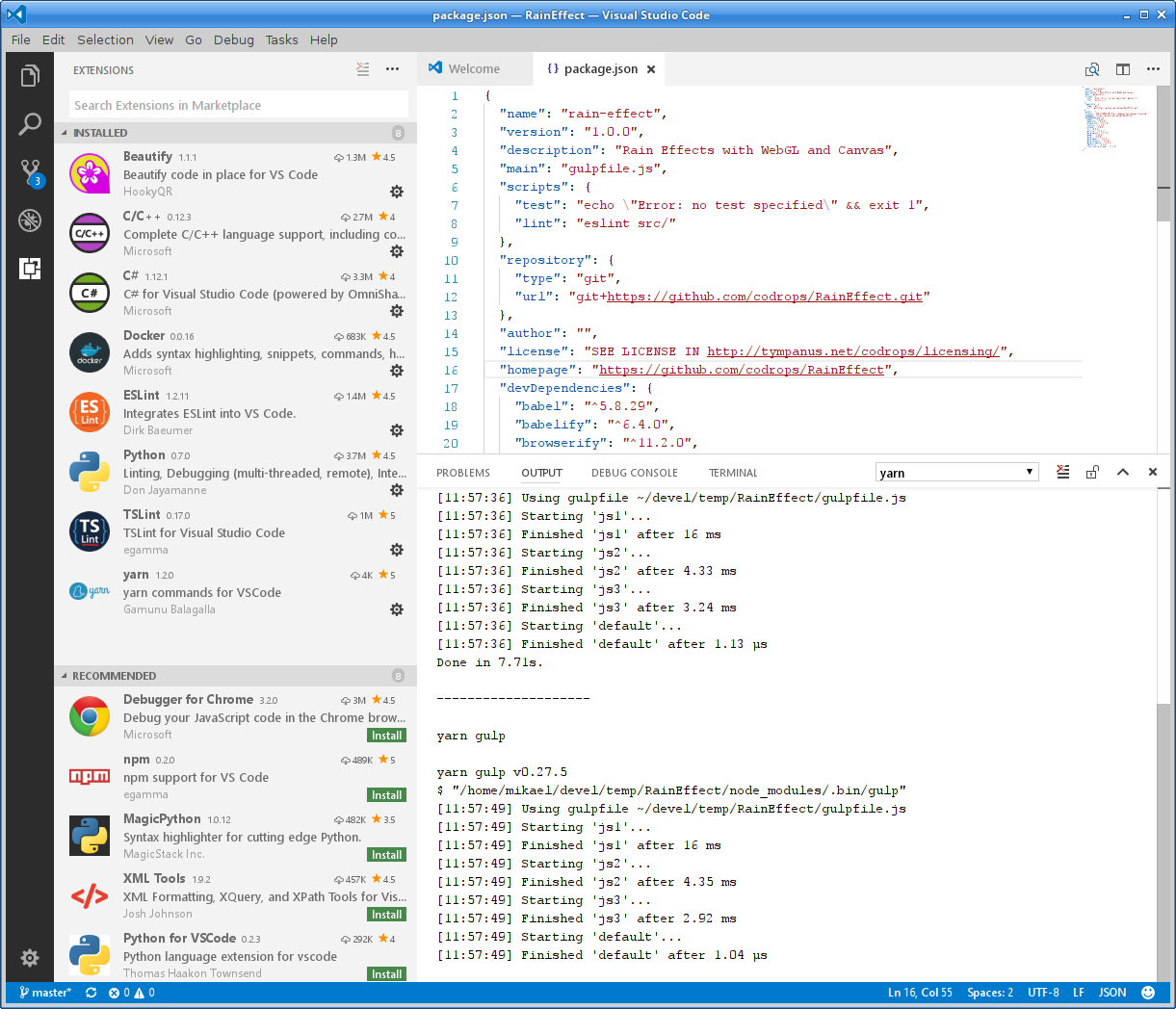Screen dimensions: 1176x1009
Task: Change the UTF-8 encoding in status bar
Action: point(1043,993)
